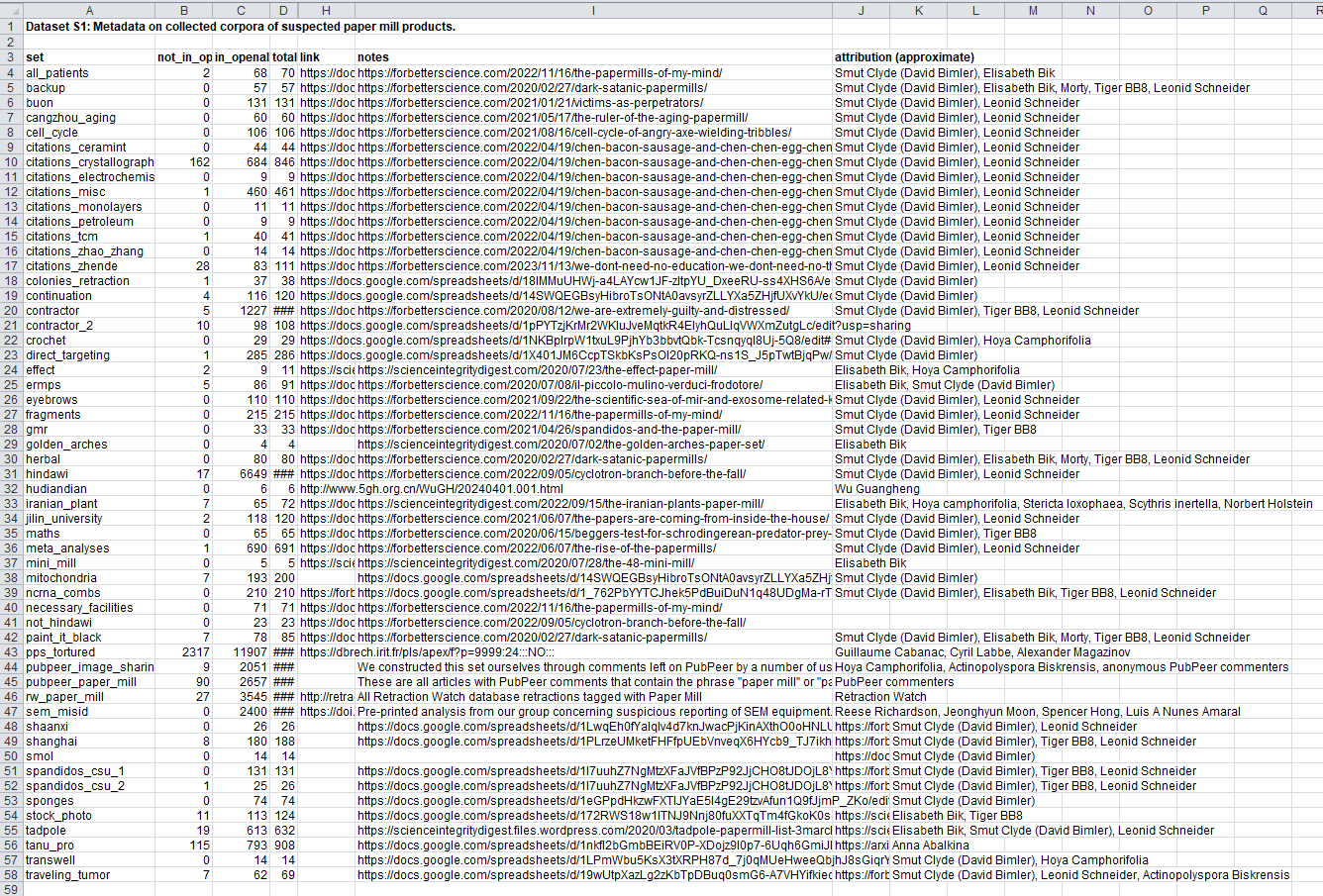The height and width of the screenshot is (896, 1323).
Task: Click the Dataset S1 title cell
Action: 240,27
